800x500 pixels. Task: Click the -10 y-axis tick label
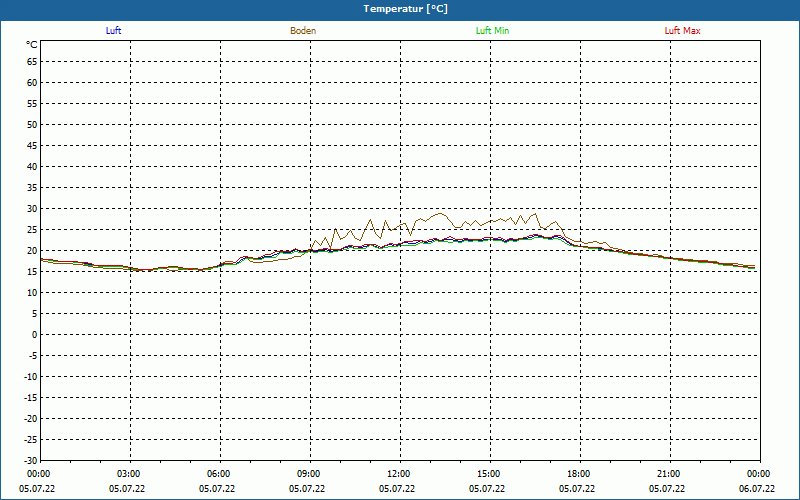[x=31, y=377]
